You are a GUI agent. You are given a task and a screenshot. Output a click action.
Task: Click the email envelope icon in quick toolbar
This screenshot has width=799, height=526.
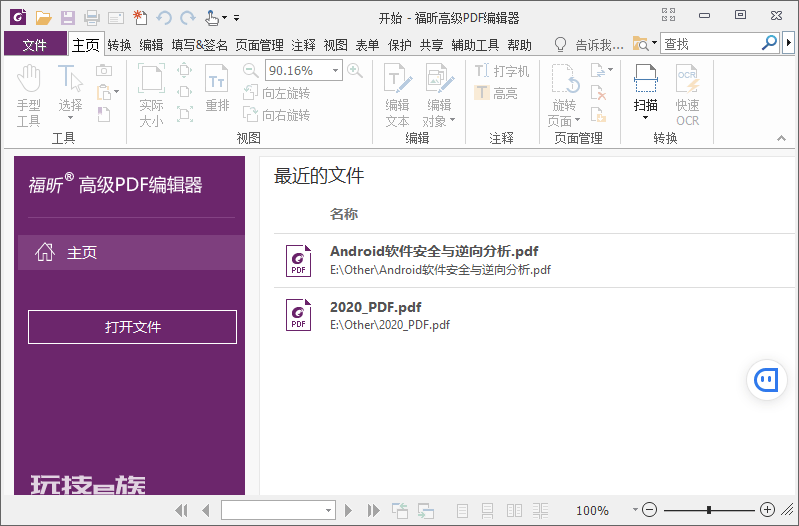click(116, 18)
